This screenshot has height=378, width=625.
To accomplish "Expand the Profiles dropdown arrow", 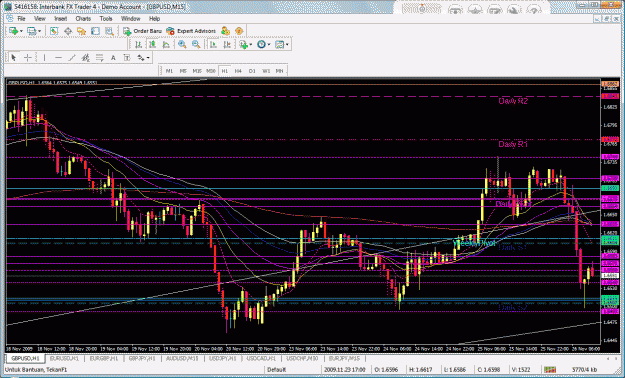I will coord(39,31).
